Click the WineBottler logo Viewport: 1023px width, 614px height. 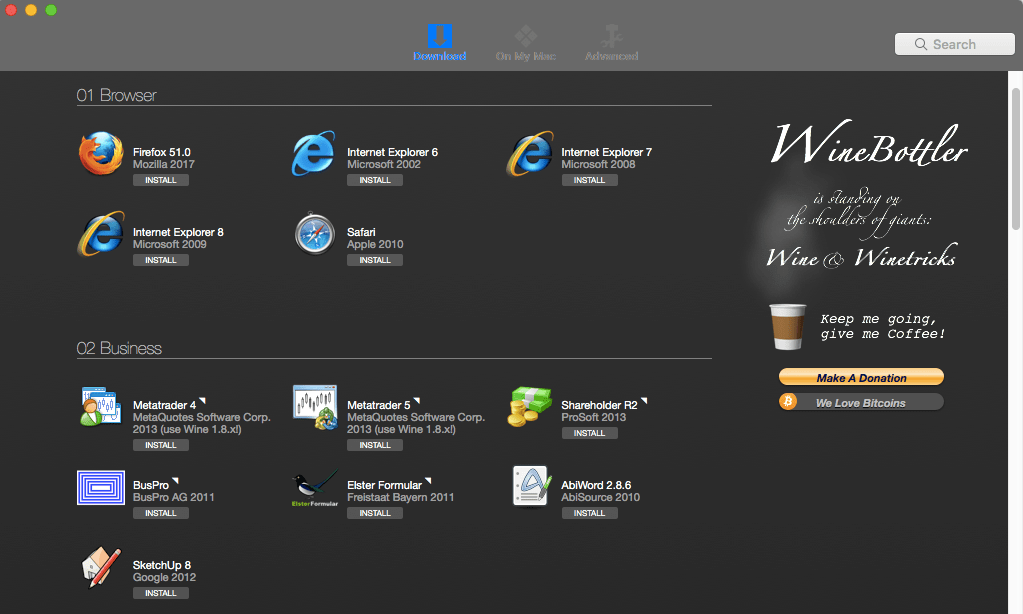tap(868, 143)
